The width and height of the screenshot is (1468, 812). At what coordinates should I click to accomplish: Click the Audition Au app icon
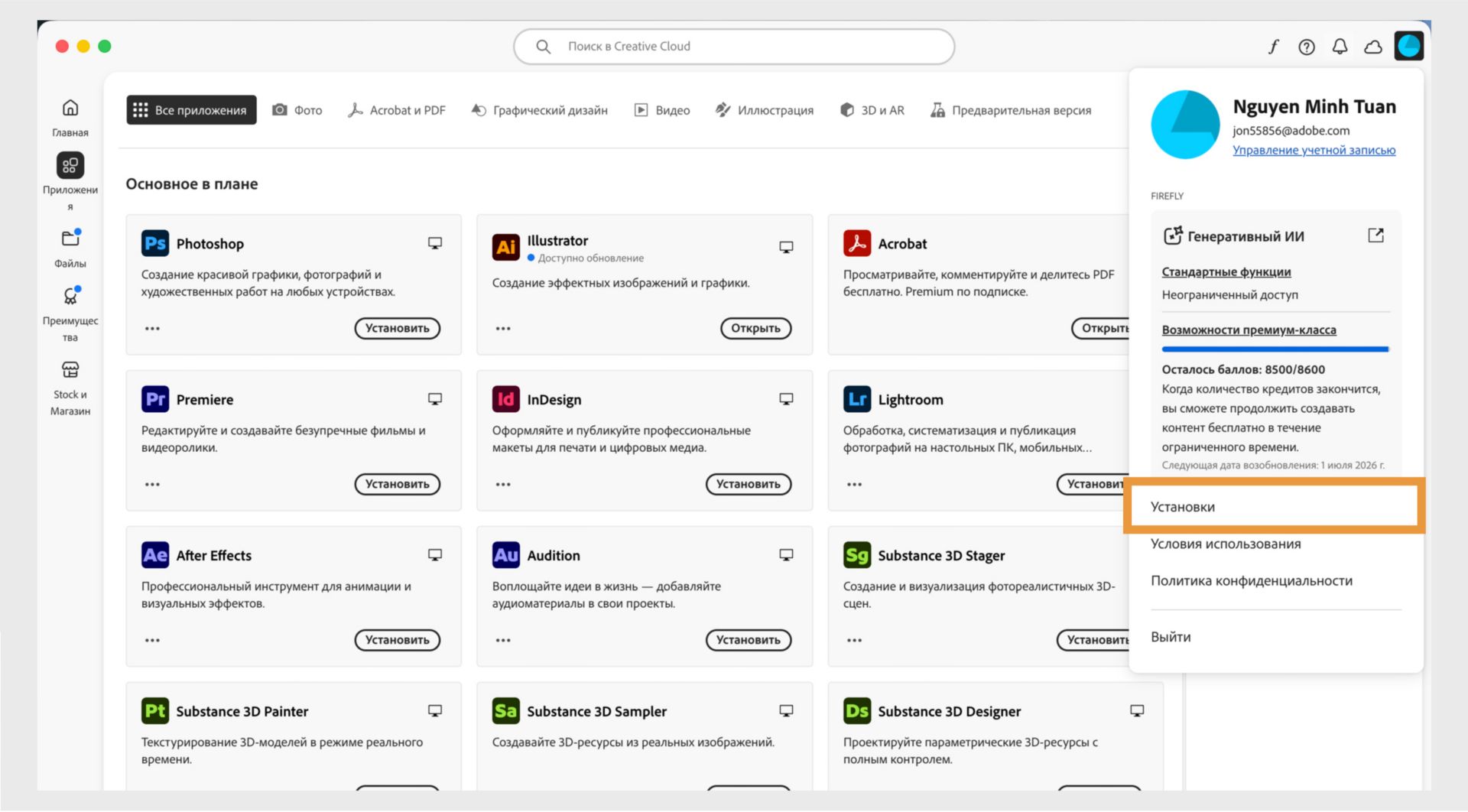tap(505, 555)
